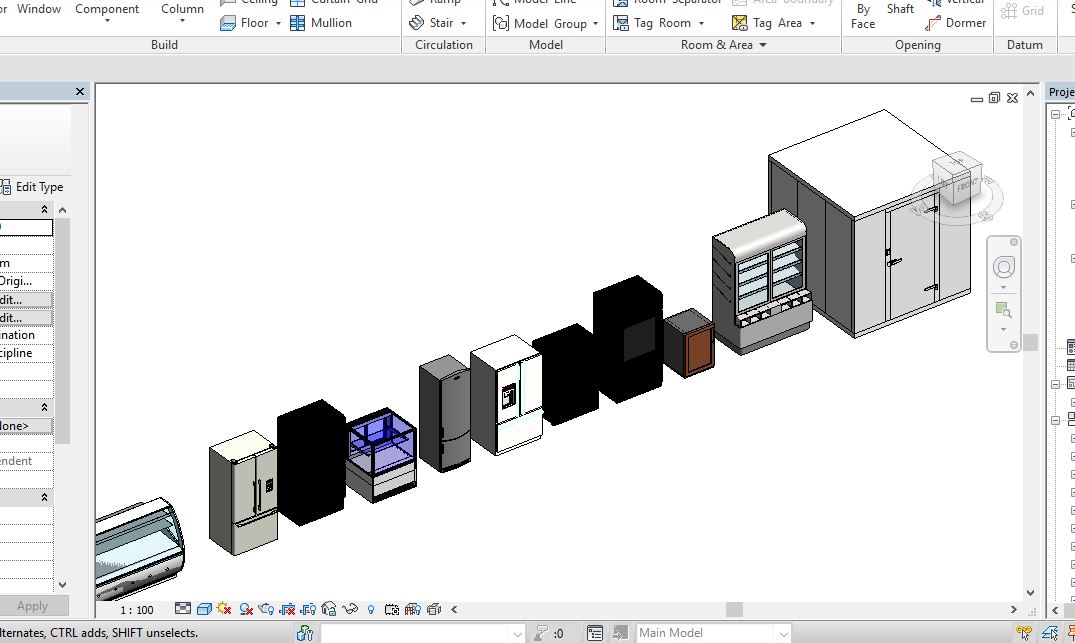1075x643 pixels.
Task: Click the Zoom tool on navigation bar
Action: (x=1004, y=311)
